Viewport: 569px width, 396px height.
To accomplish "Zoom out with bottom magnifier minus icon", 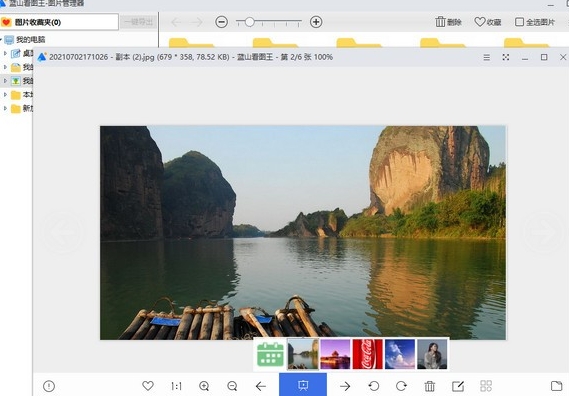I will click(x=232, y=386).
